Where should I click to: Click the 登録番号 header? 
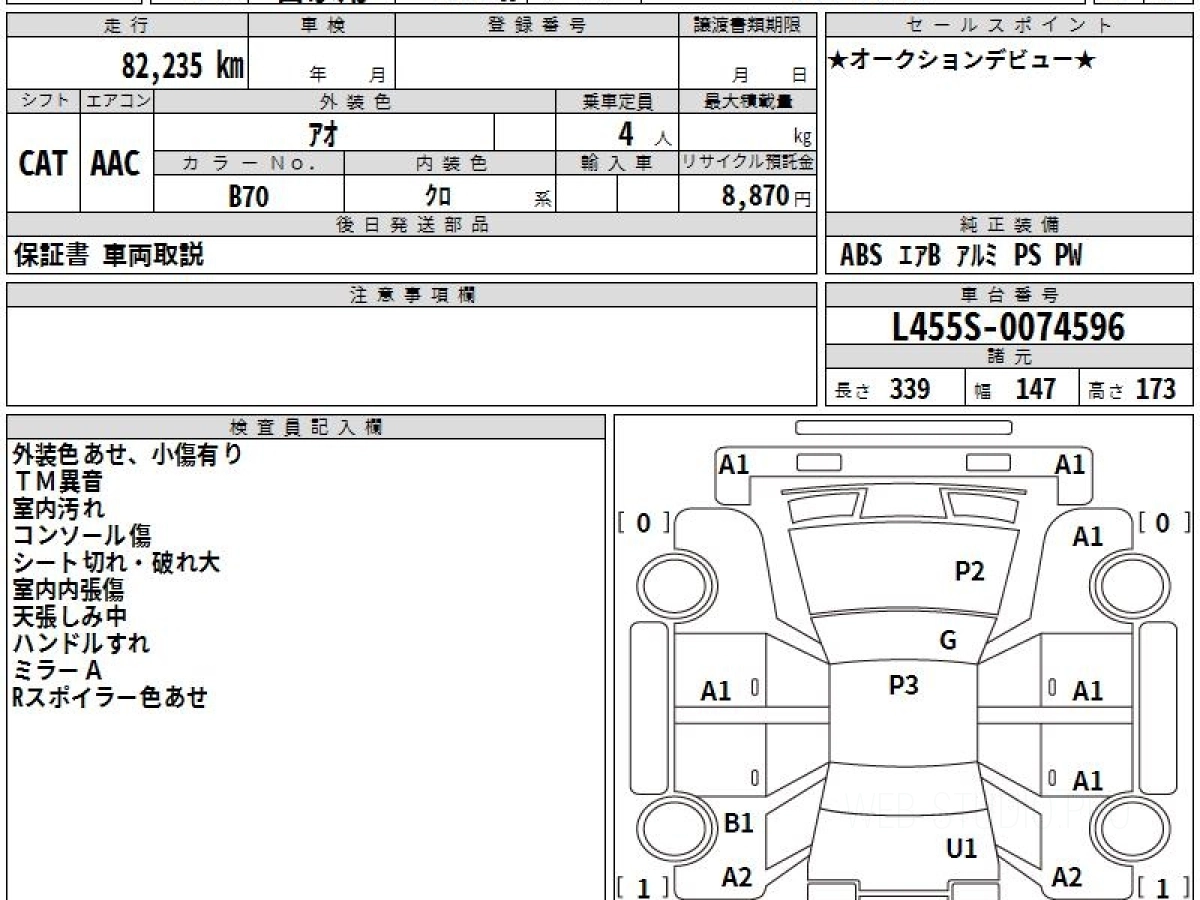tap(537, 26)
